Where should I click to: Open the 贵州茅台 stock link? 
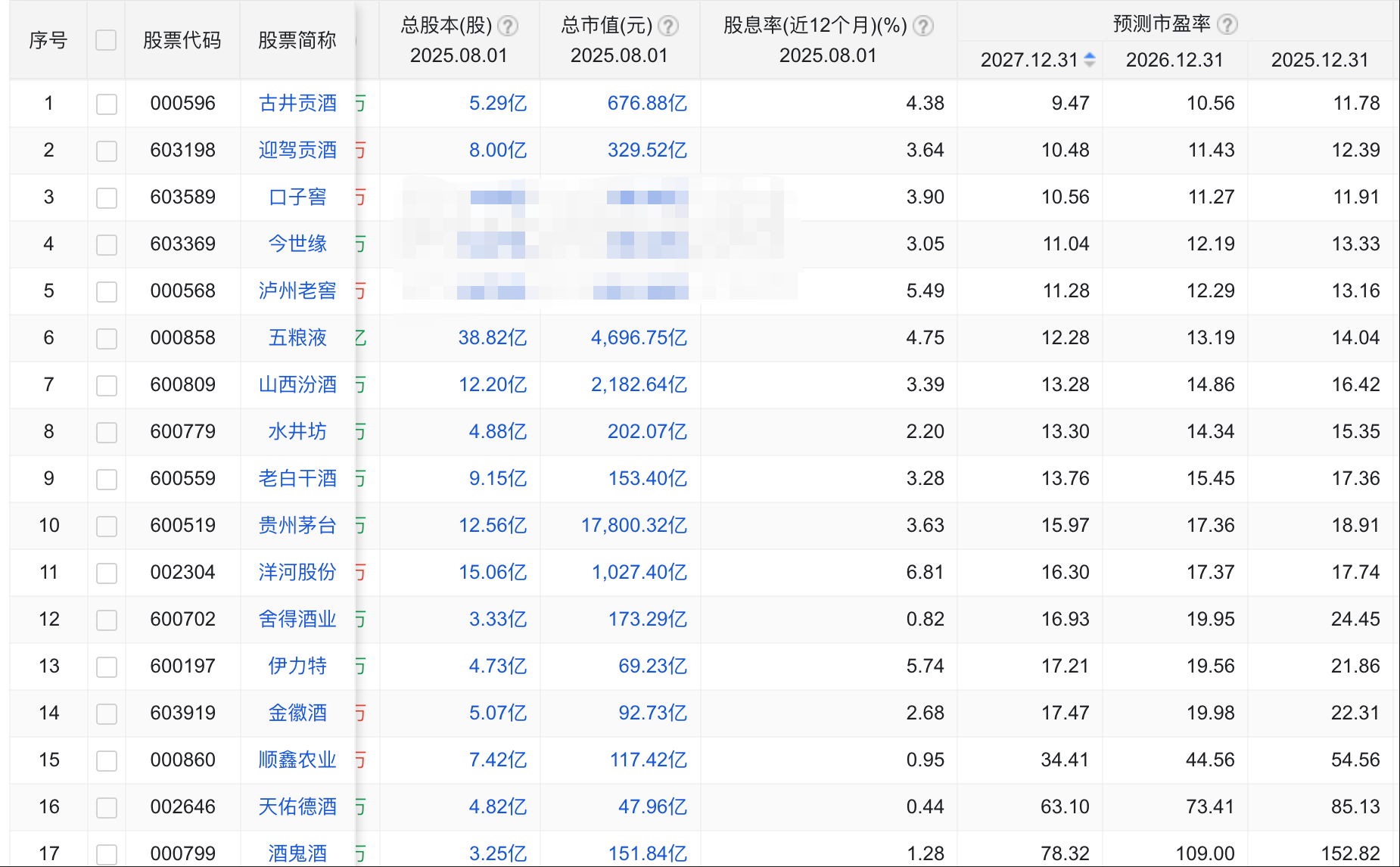(297, 525)
